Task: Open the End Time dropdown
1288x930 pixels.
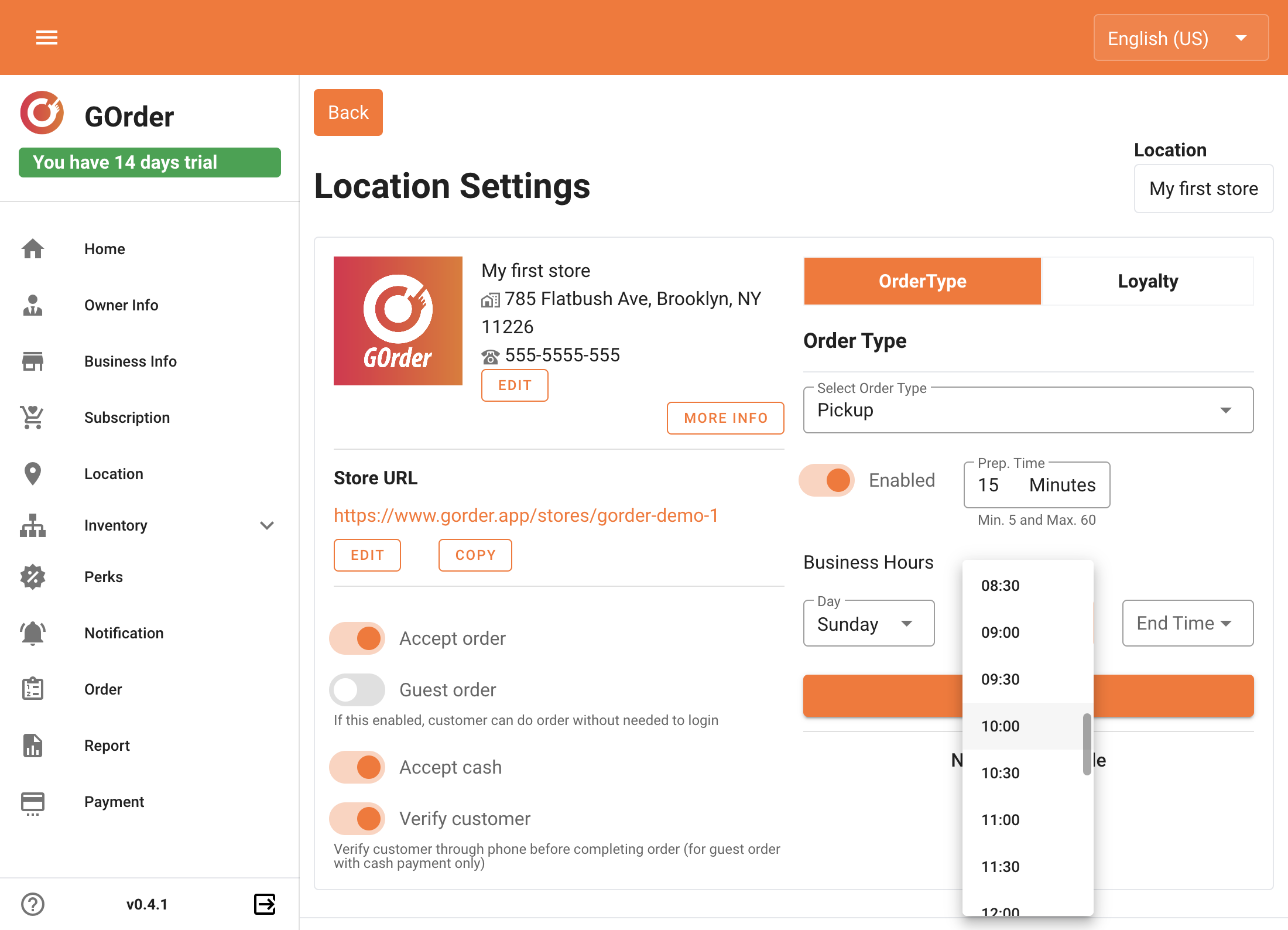Action: pyautogui.click(x=1188, y=623)
